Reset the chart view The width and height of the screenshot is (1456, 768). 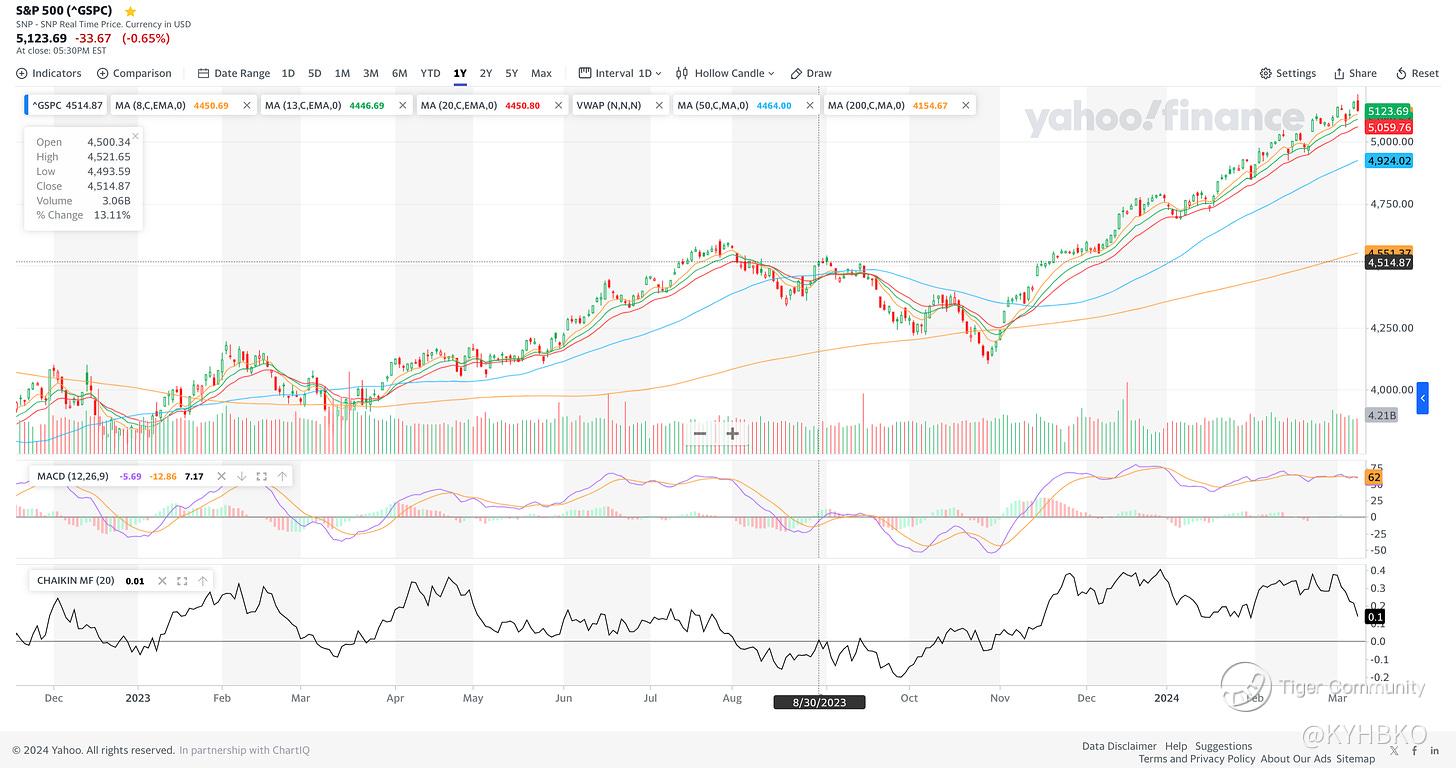click(x=1417, y=73)
